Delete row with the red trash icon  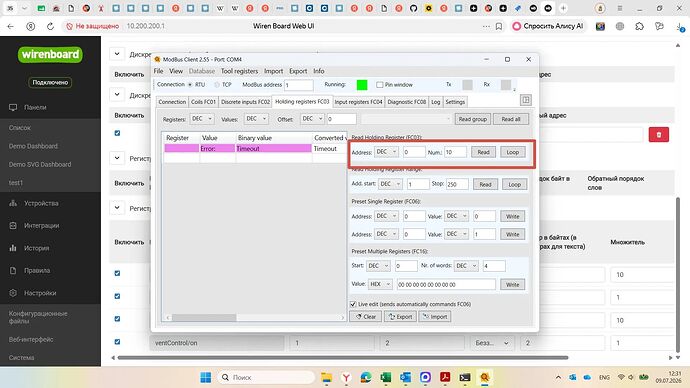[x=658, y=135]
